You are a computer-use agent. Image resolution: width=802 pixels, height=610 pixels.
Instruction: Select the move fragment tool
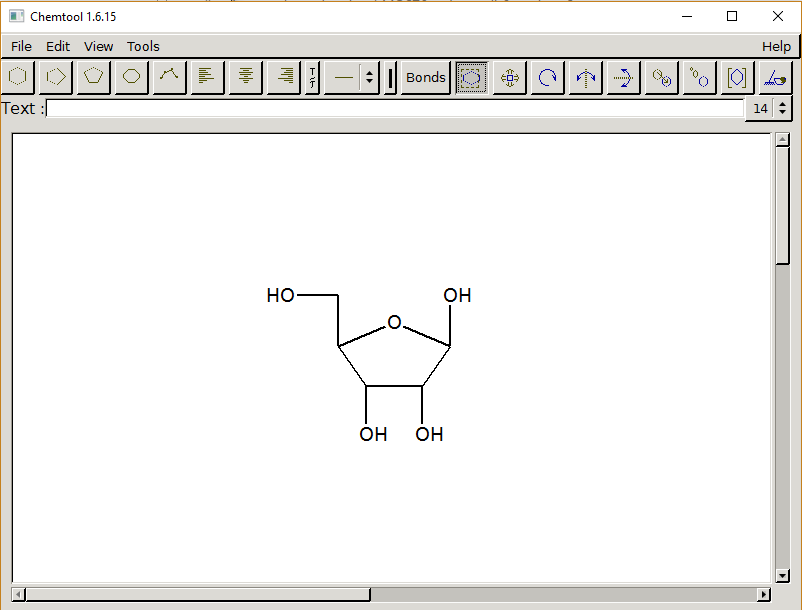508,77
